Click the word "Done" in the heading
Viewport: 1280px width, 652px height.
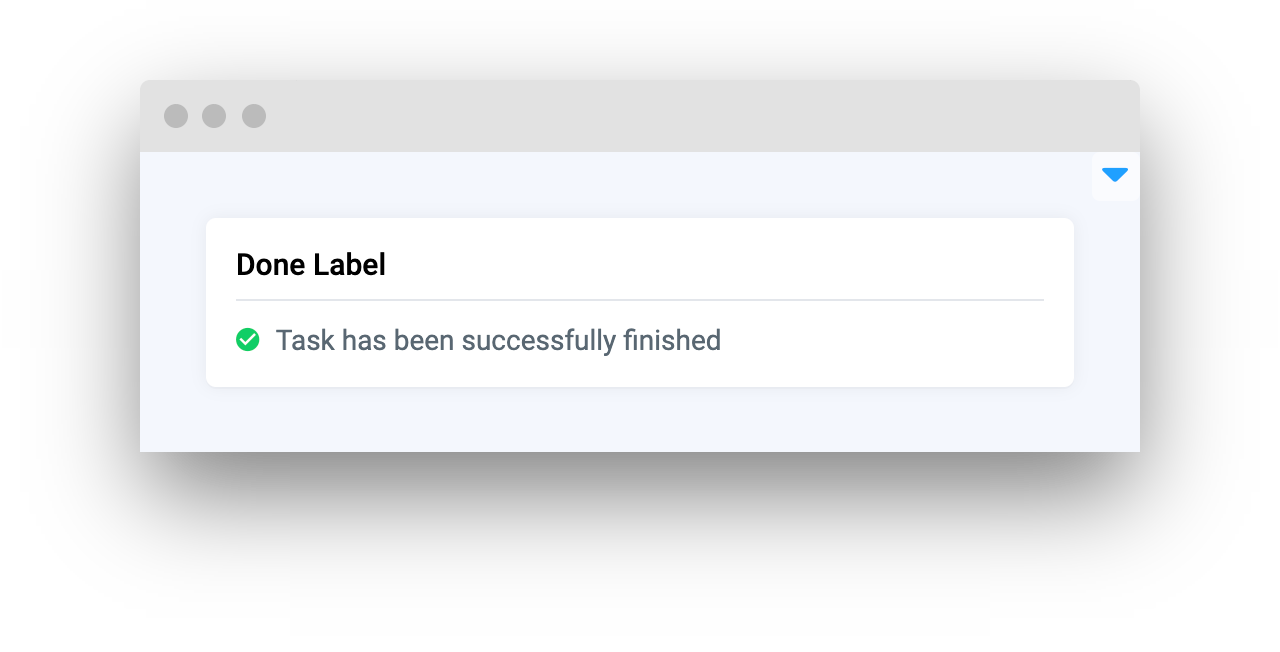point(271,265)
